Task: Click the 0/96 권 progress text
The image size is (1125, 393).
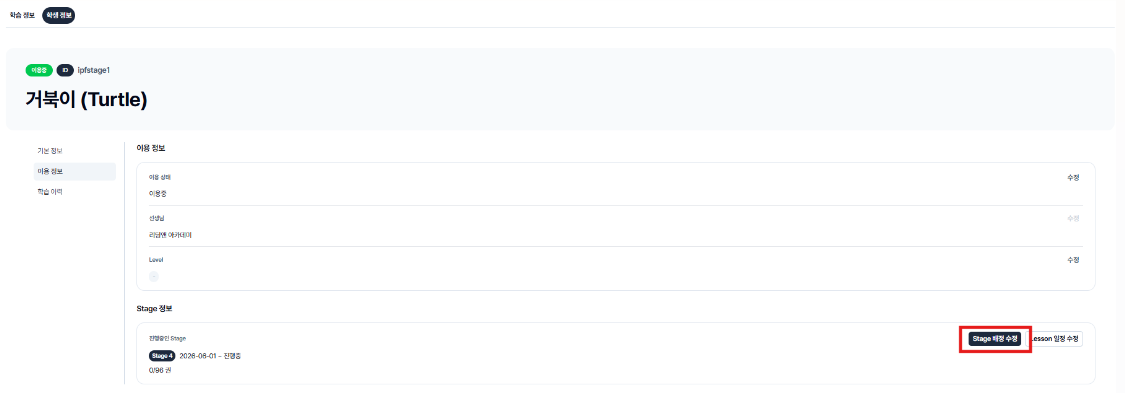Action: (x=159, y=371)
